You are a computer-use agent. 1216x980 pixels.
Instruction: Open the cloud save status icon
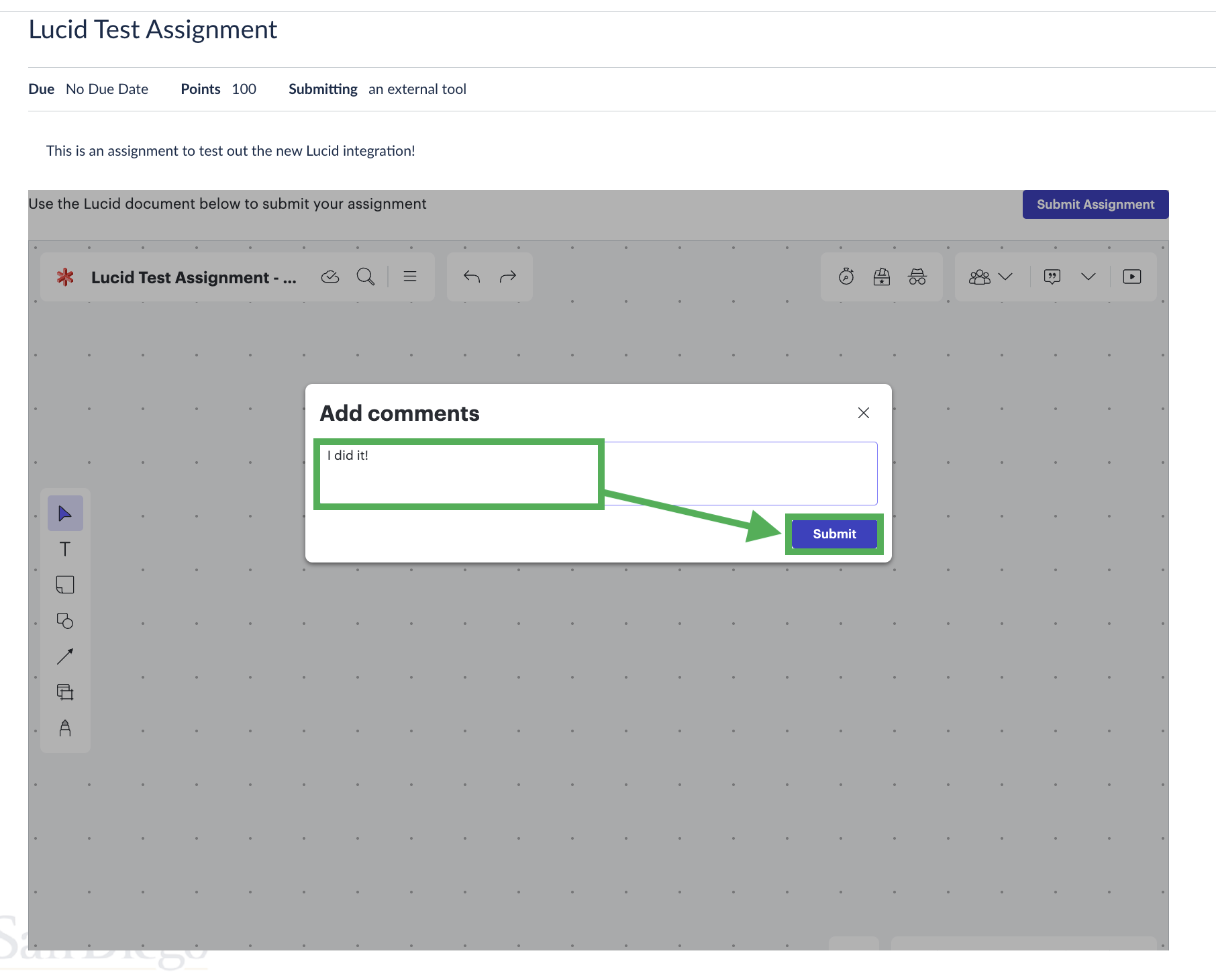click(x=330, y=277)
